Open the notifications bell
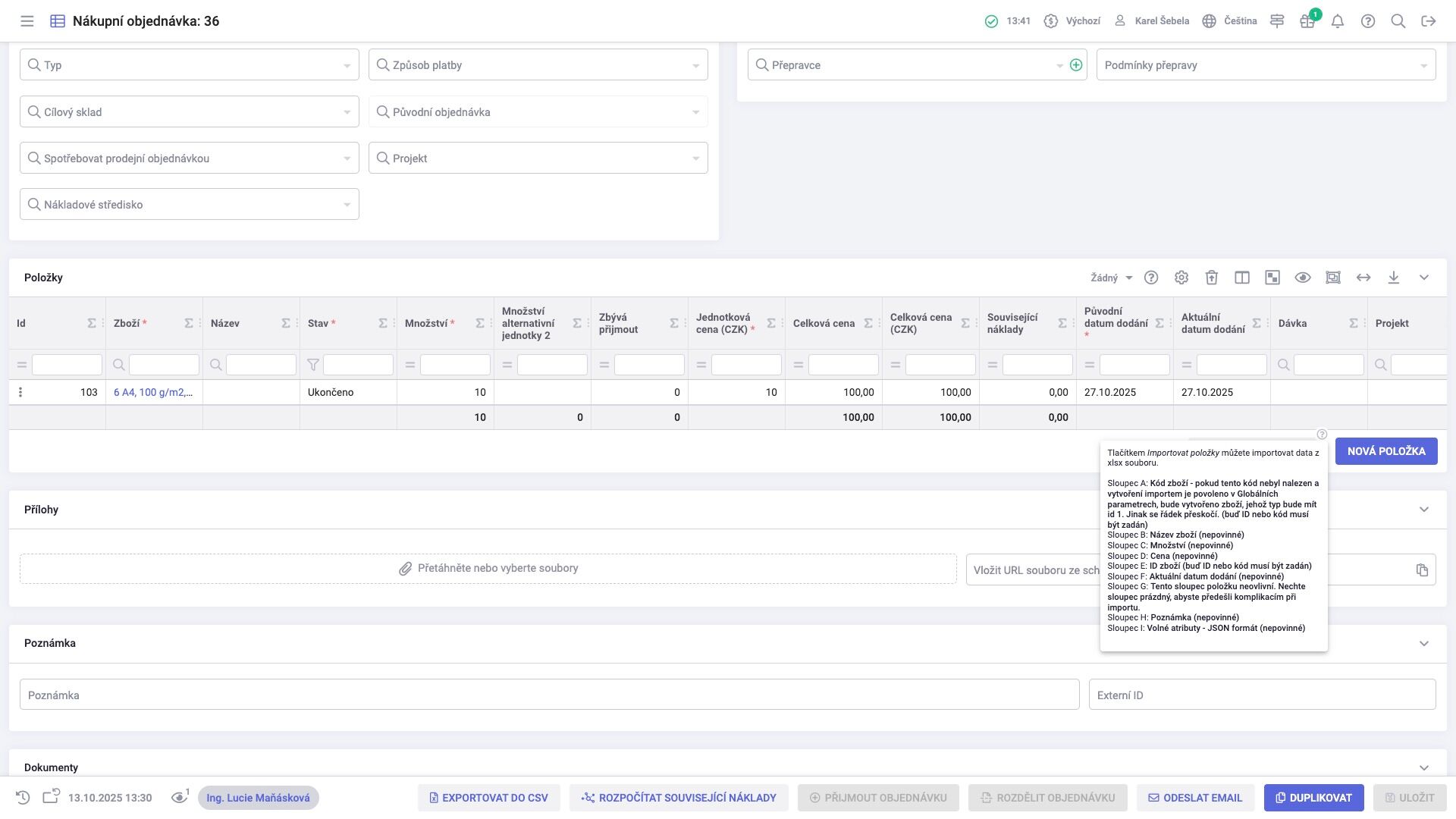This screenshot has width=1456, height=819. coord(1338,21)
